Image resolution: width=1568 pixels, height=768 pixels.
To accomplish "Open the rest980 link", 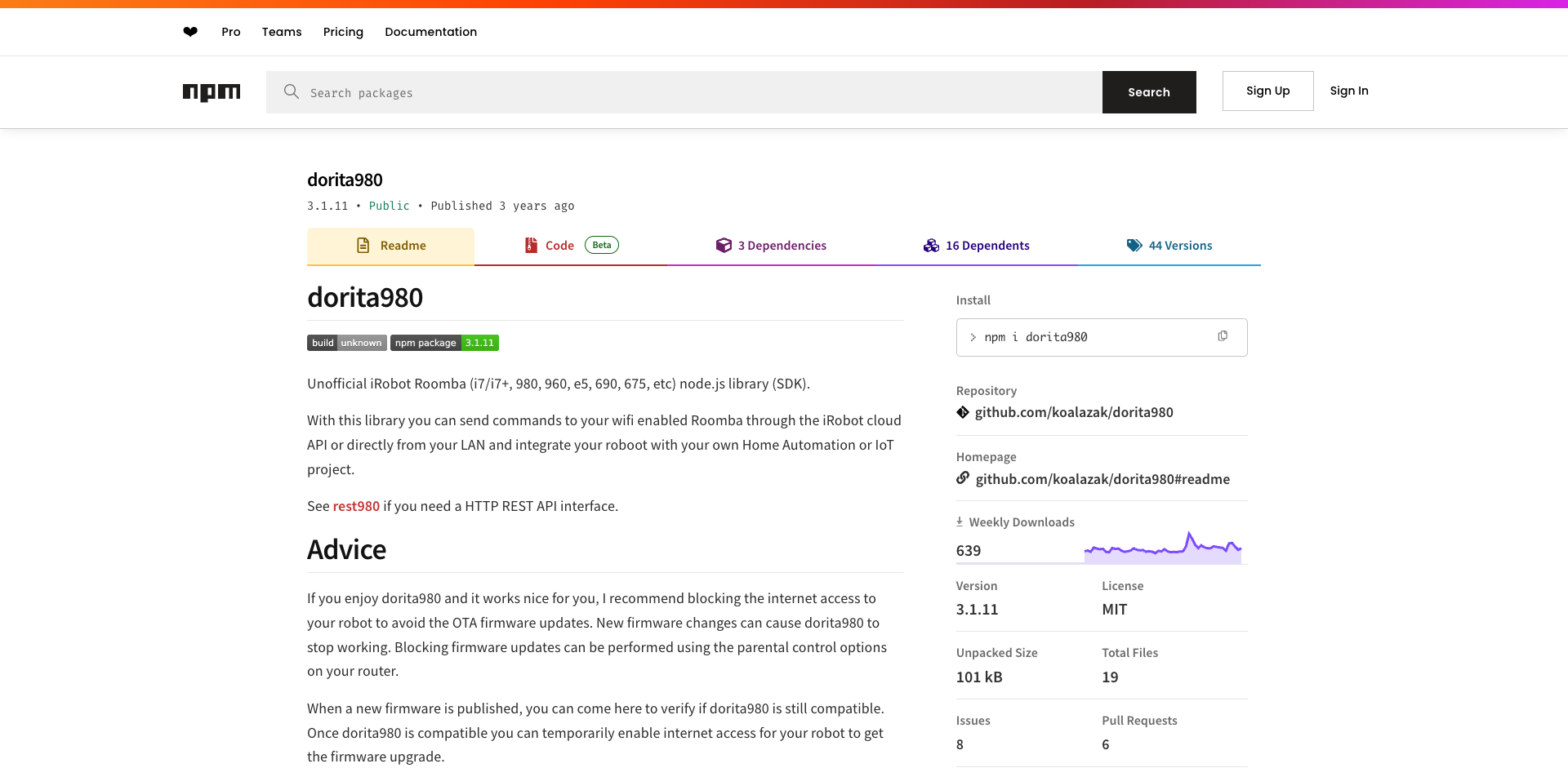I will coord(356,506).
